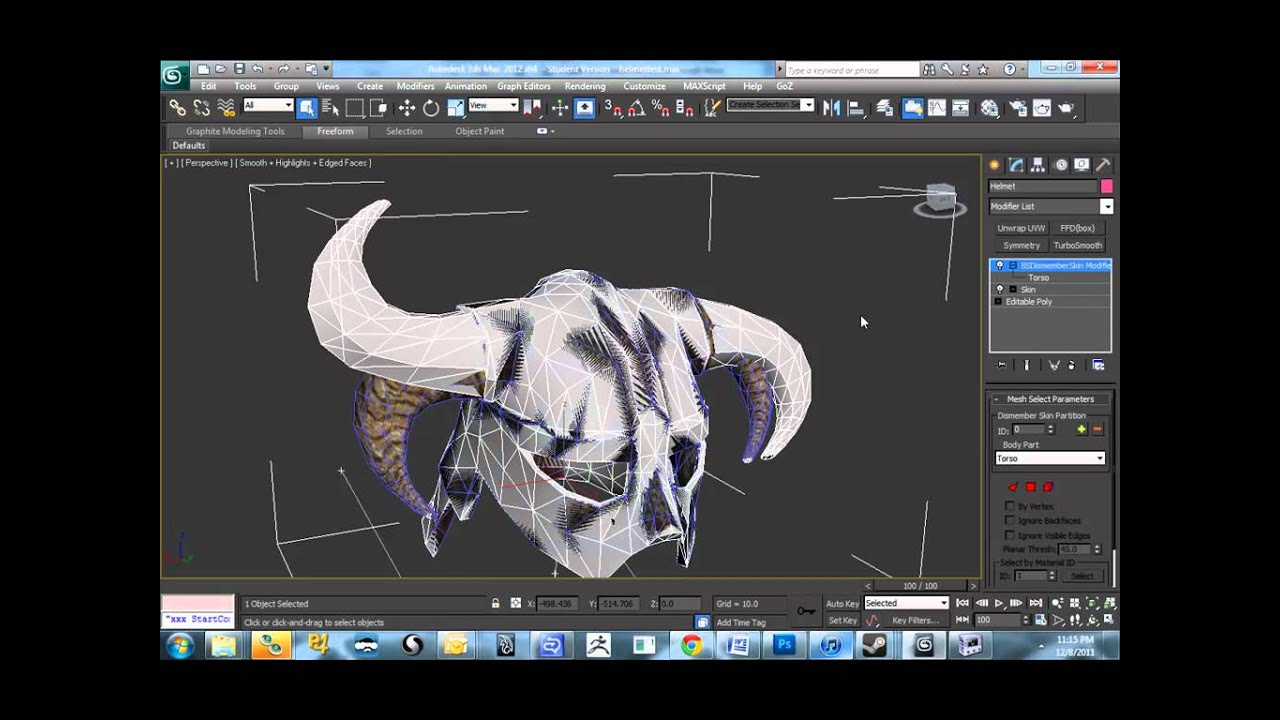Click the Select and Link chain icon
The width and height of the screenshot is (1280, 720).
pyautogui.click(x=177, y=108)
